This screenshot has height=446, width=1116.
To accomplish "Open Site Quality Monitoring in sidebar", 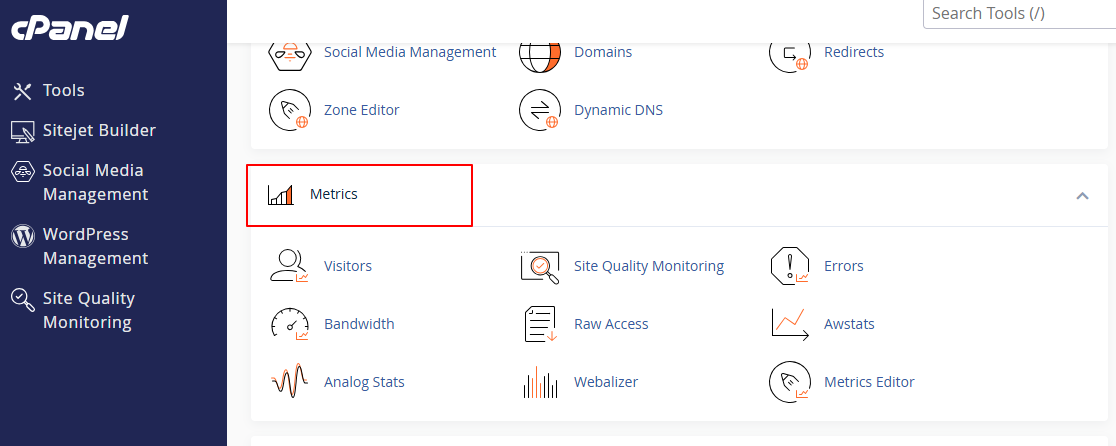I will [x=88, y=311].
